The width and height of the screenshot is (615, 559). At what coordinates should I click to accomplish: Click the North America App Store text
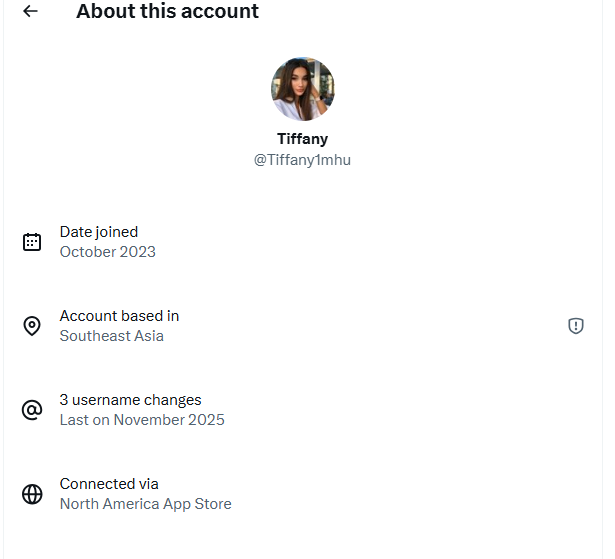146,504
